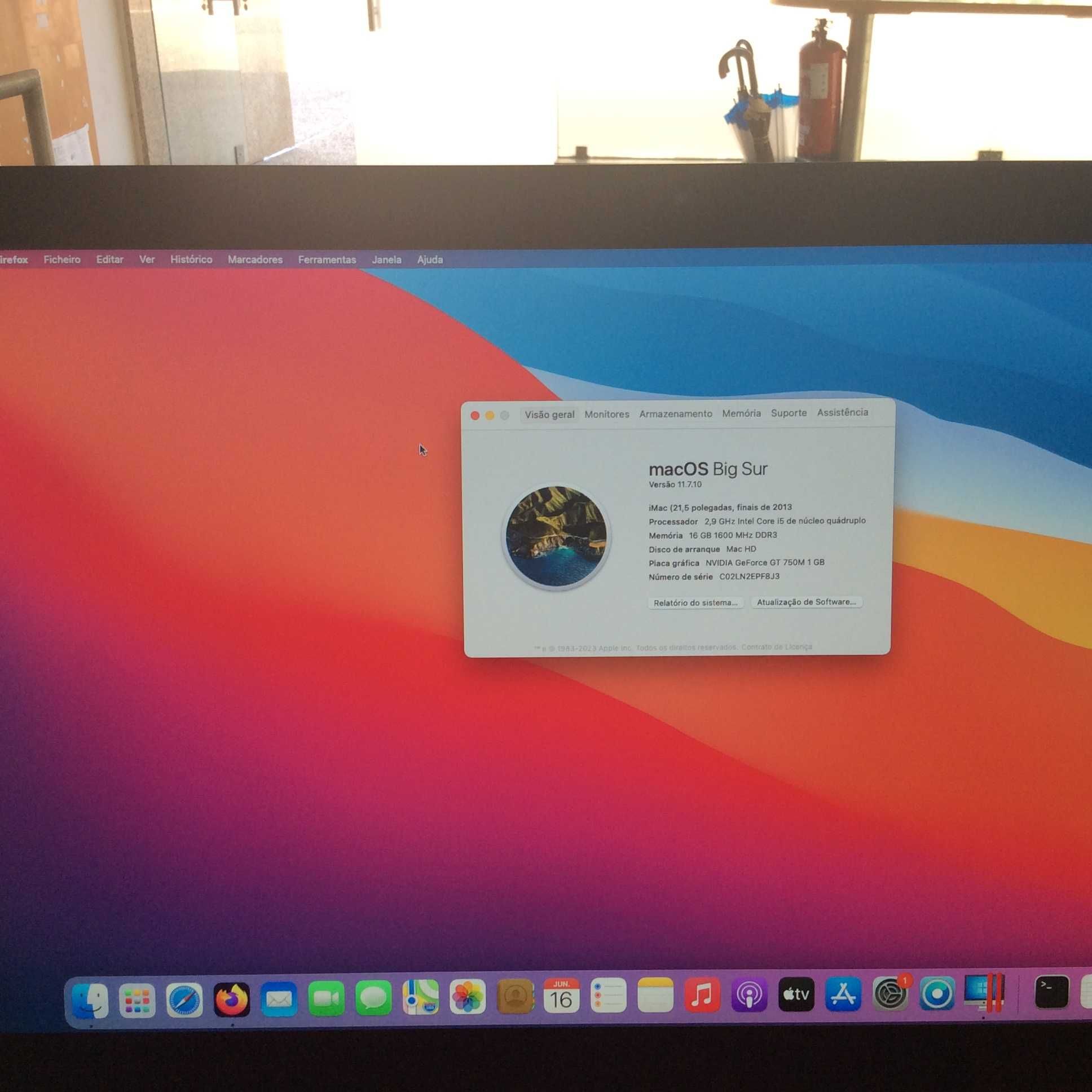Switch to the Suporte tab
The image size is (1092, 1092).
789,413
